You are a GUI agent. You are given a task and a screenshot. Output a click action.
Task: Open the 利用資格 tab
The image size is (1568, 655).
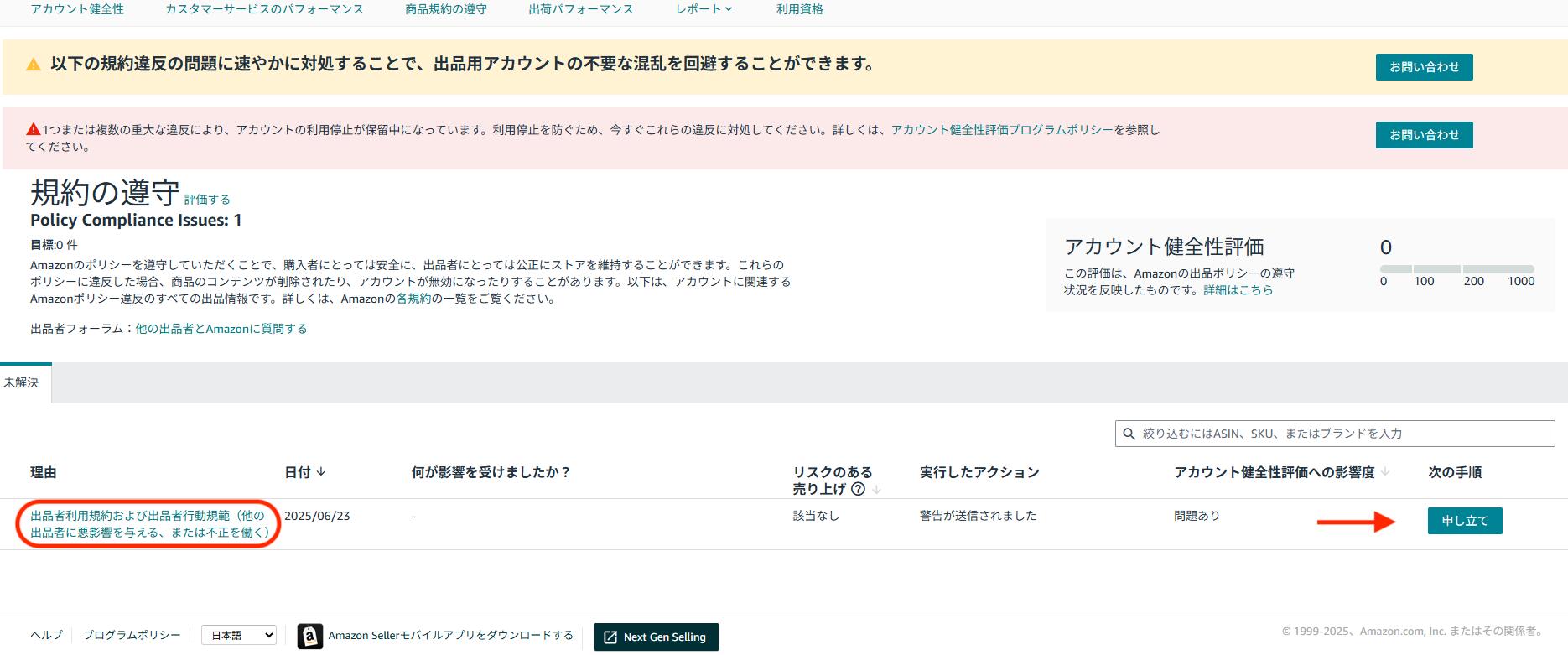click(800, 9)
